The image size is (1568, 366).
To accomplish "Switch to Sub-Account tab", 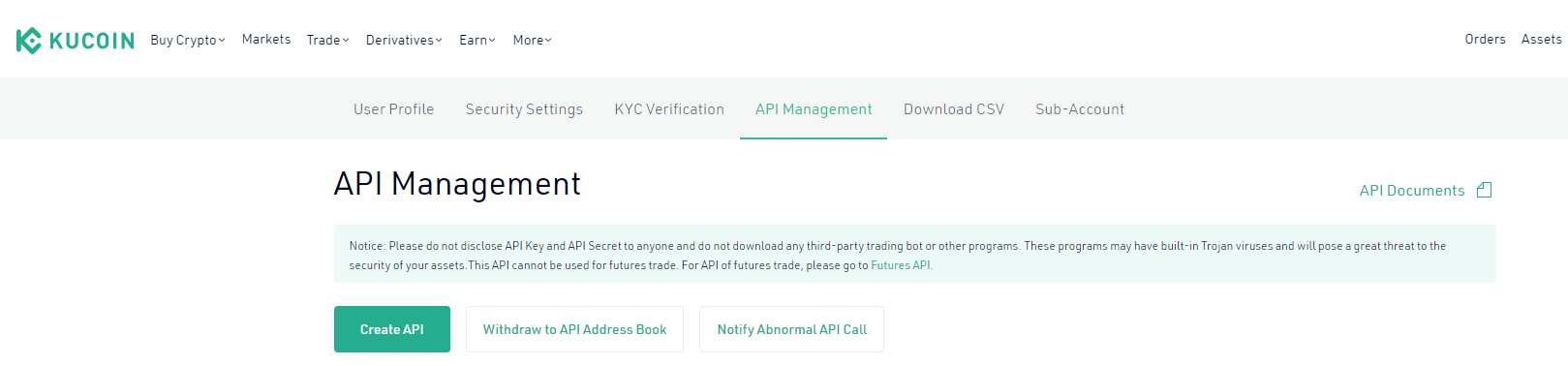I will pos(1080,109).
